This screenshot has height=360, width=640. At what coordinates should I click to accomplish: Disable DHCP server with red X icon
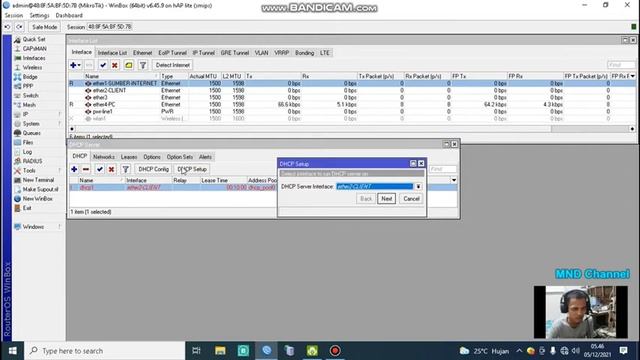[x=111, y=169]
